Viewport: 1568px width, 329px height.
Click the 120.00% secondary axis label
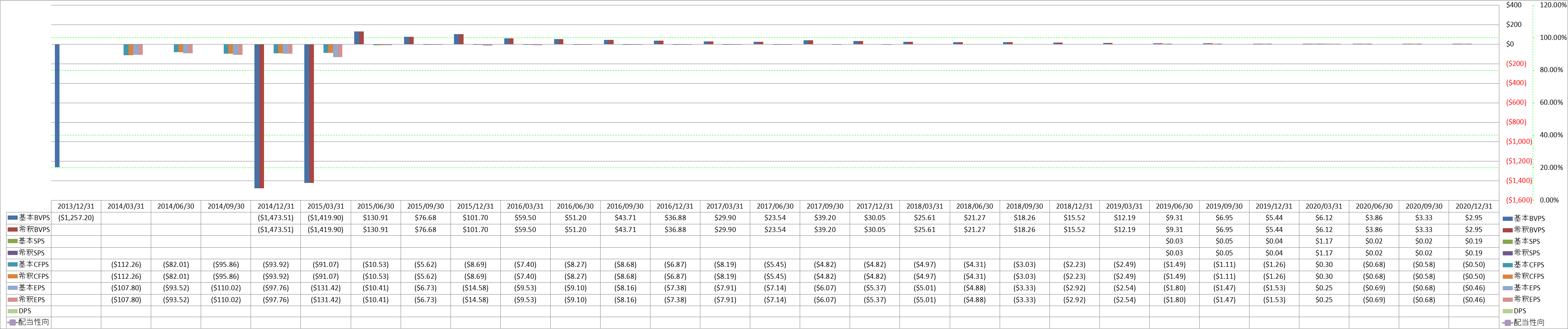tap(1553, 5)
